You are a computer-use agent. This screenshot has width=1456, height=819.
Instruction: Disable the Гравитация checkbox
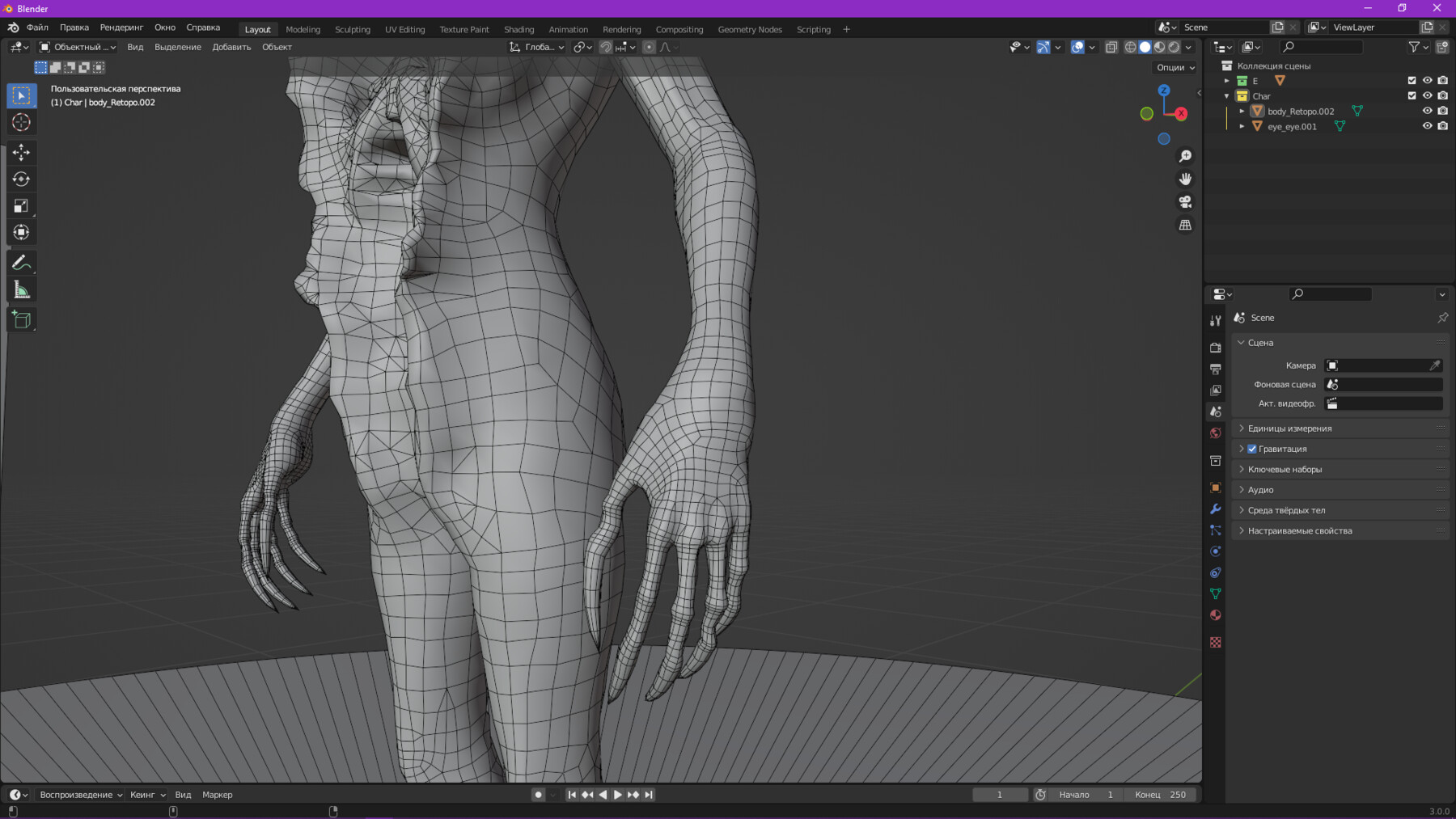pos(1252,449)
